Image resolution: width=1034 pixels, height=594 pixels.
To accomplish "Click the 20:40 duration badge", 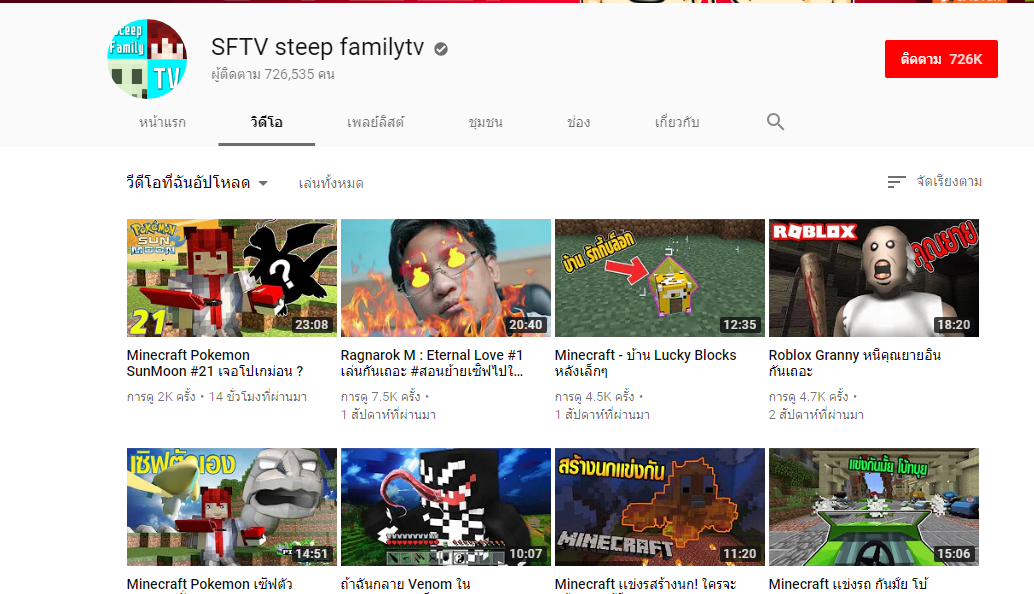I will [x=526, y=324].
